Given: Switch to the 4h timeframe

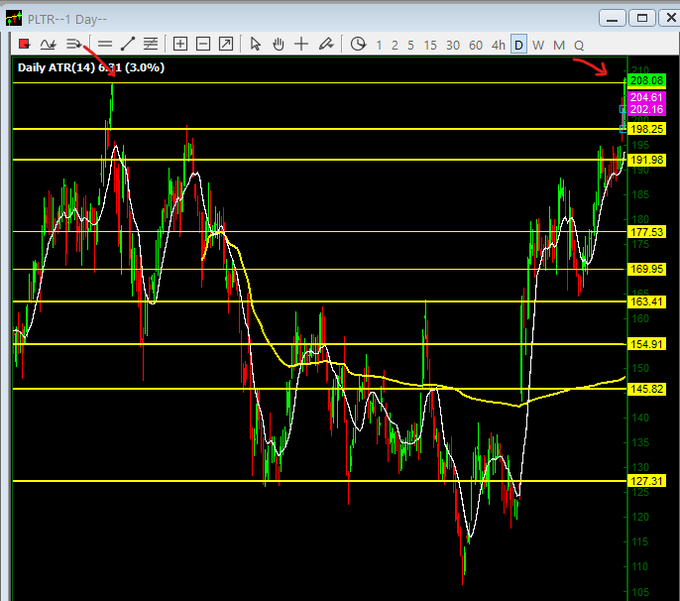Looking at the screenshot, I should click(x=498, y=45).
